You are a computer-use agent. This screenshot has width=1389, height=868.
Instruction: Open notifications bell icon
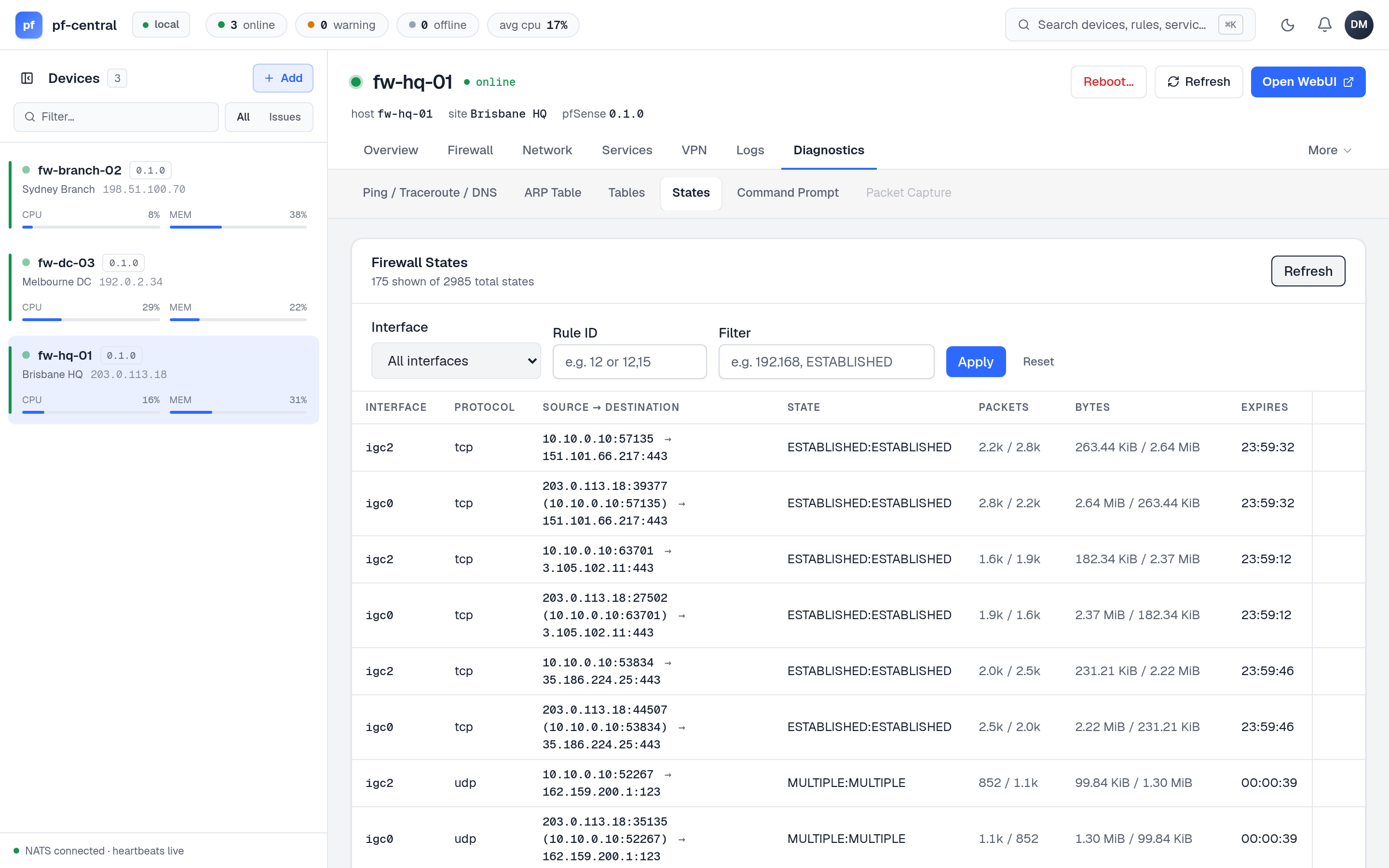pyautogui.click(x=1325, y=25)
